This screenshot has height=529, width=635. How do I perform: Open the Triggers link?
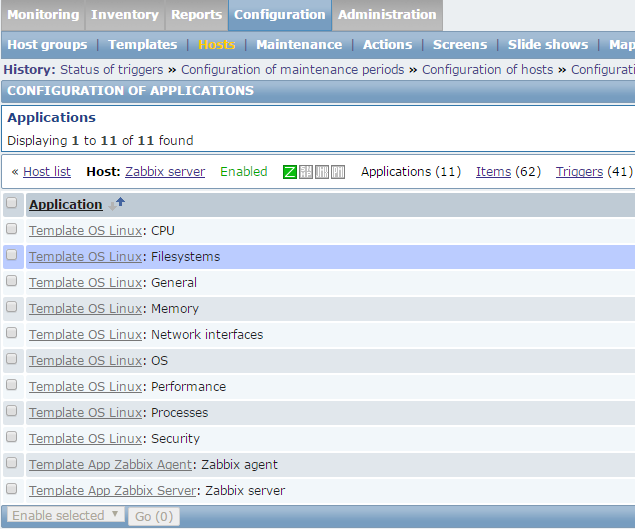click(580, 172)
